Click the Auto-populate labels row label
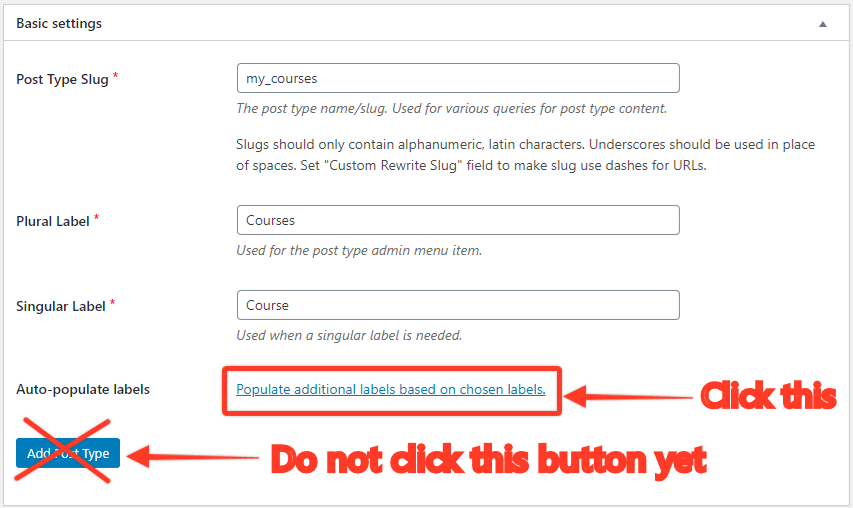Viewport: 853px width, 508px height. [83, 389]
